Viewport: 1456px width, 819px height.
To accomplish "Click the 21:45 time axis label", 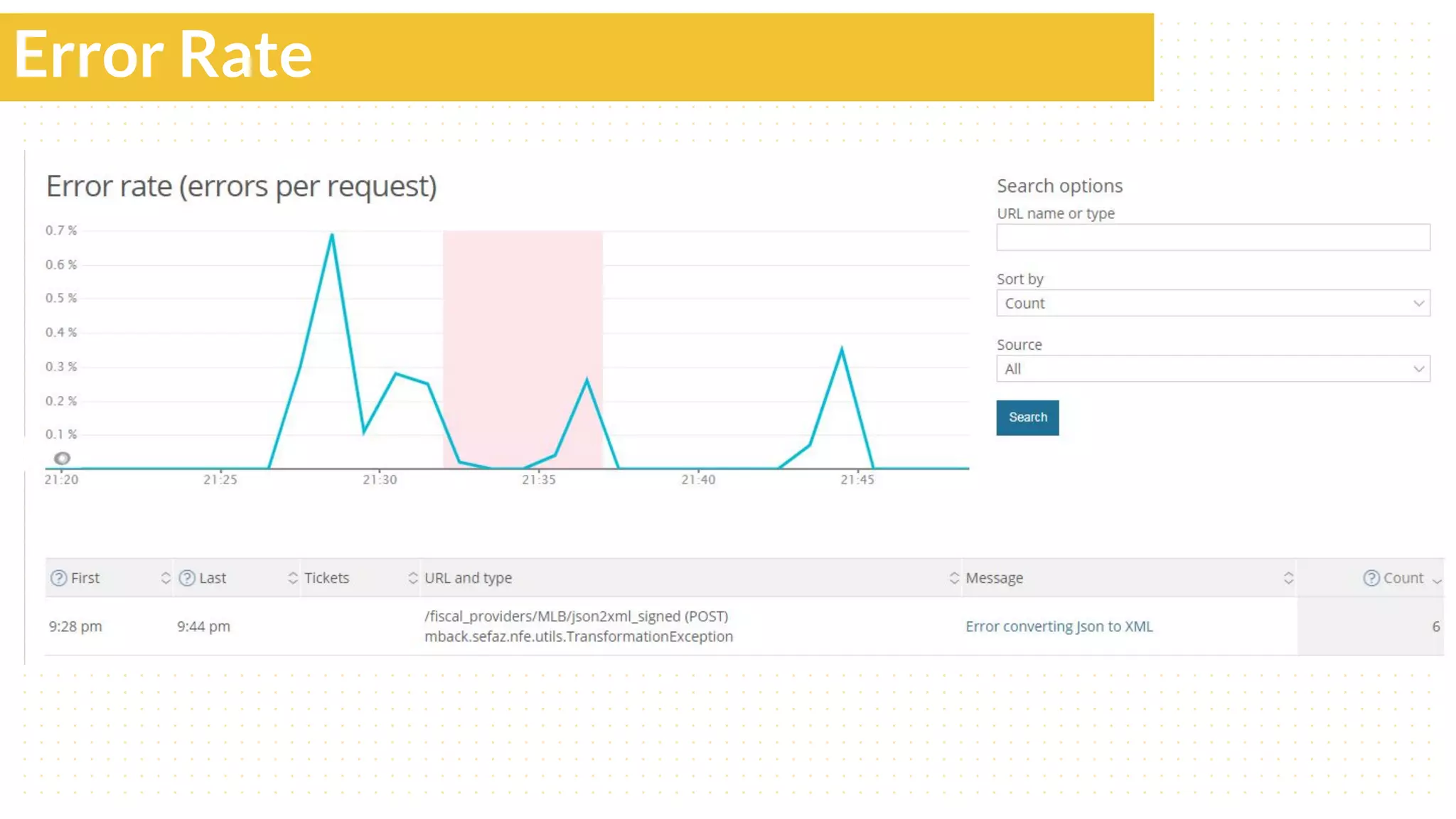I will [x=857, y=480].
